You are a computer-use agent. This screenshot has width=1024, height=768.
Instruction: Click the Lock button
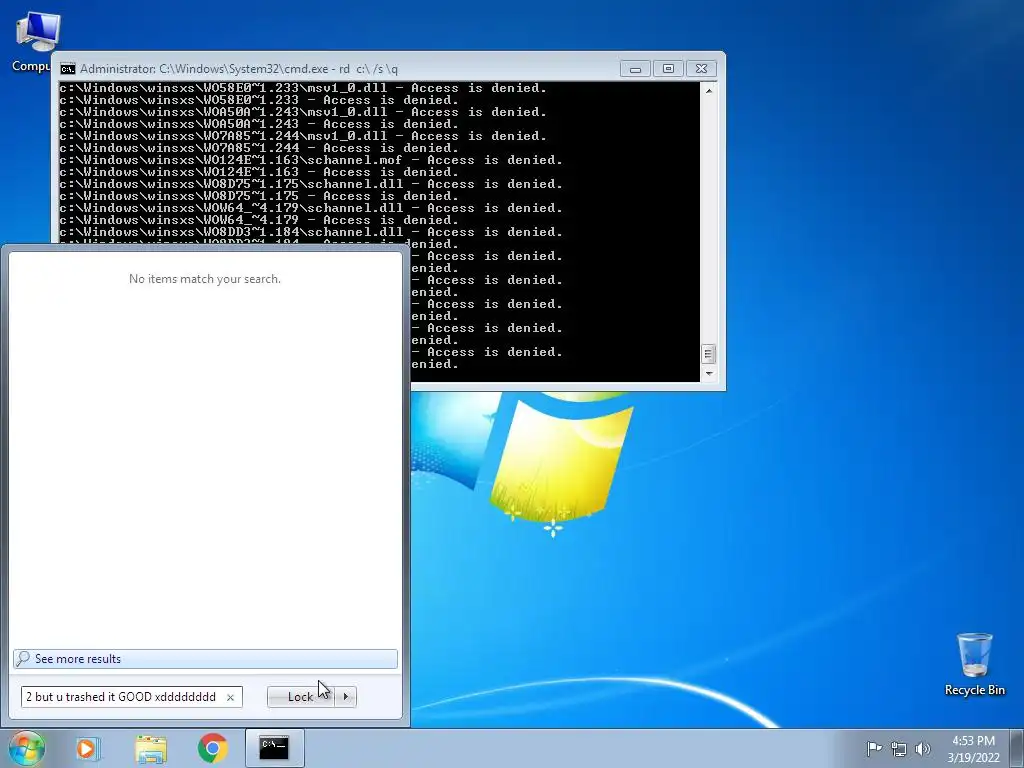pyautogui.click(x=300, y=697)
